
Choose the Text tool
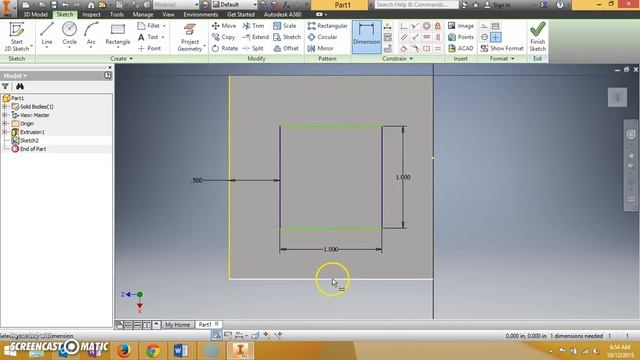[149, 37]
